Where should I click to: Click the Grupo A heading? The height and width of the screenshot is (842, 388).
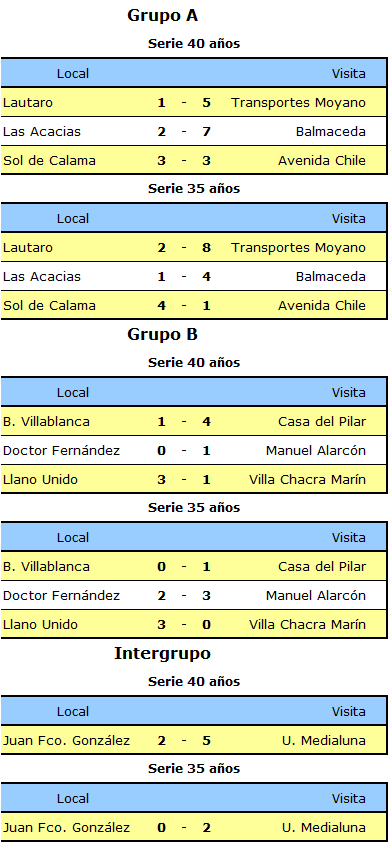pos(163,16)
